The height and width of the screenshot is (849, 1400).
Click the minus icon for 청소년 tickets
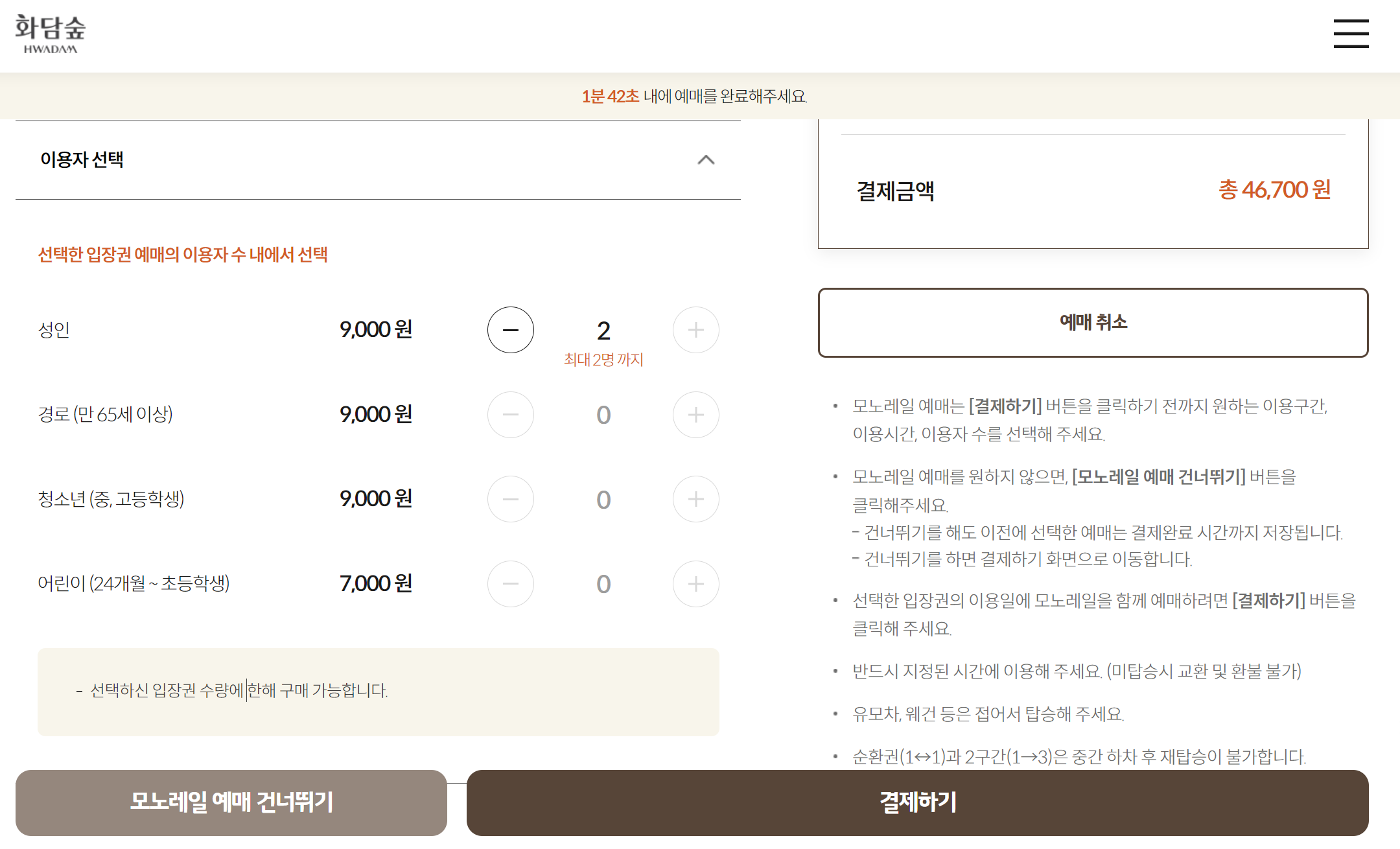coord(510,499)
